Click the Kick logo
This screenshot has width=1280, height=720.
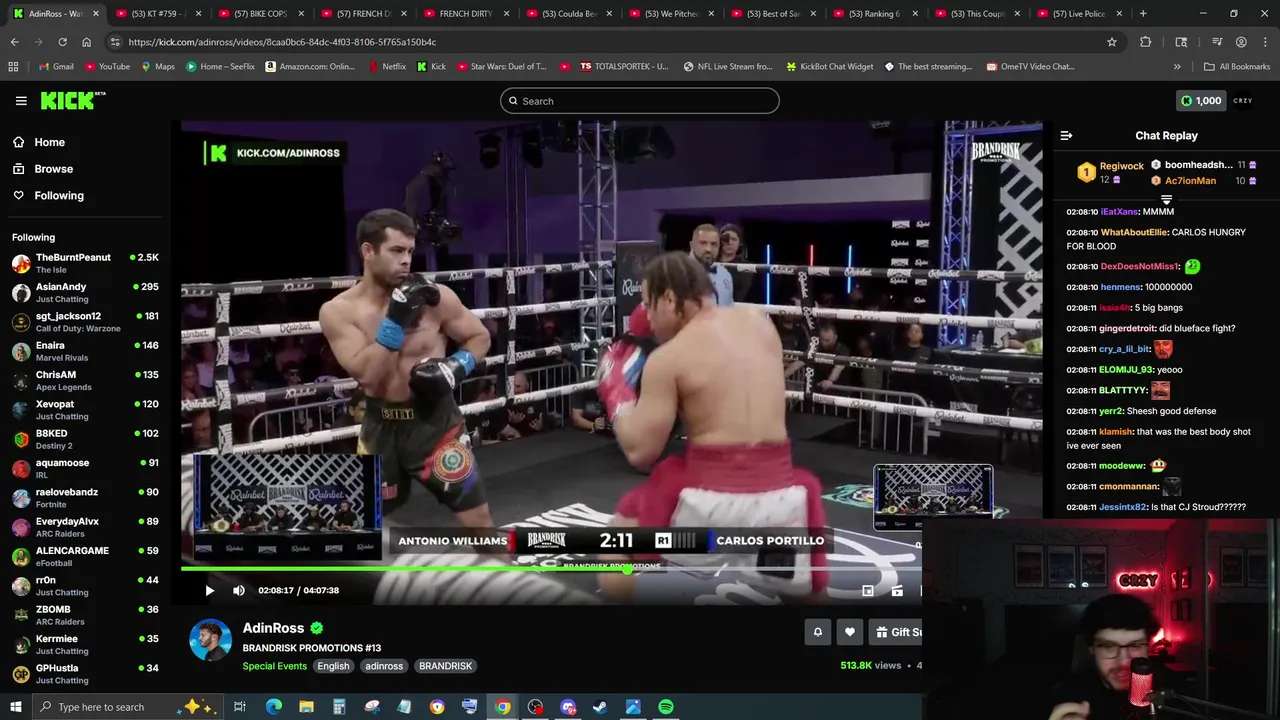[x=72, y=100]
